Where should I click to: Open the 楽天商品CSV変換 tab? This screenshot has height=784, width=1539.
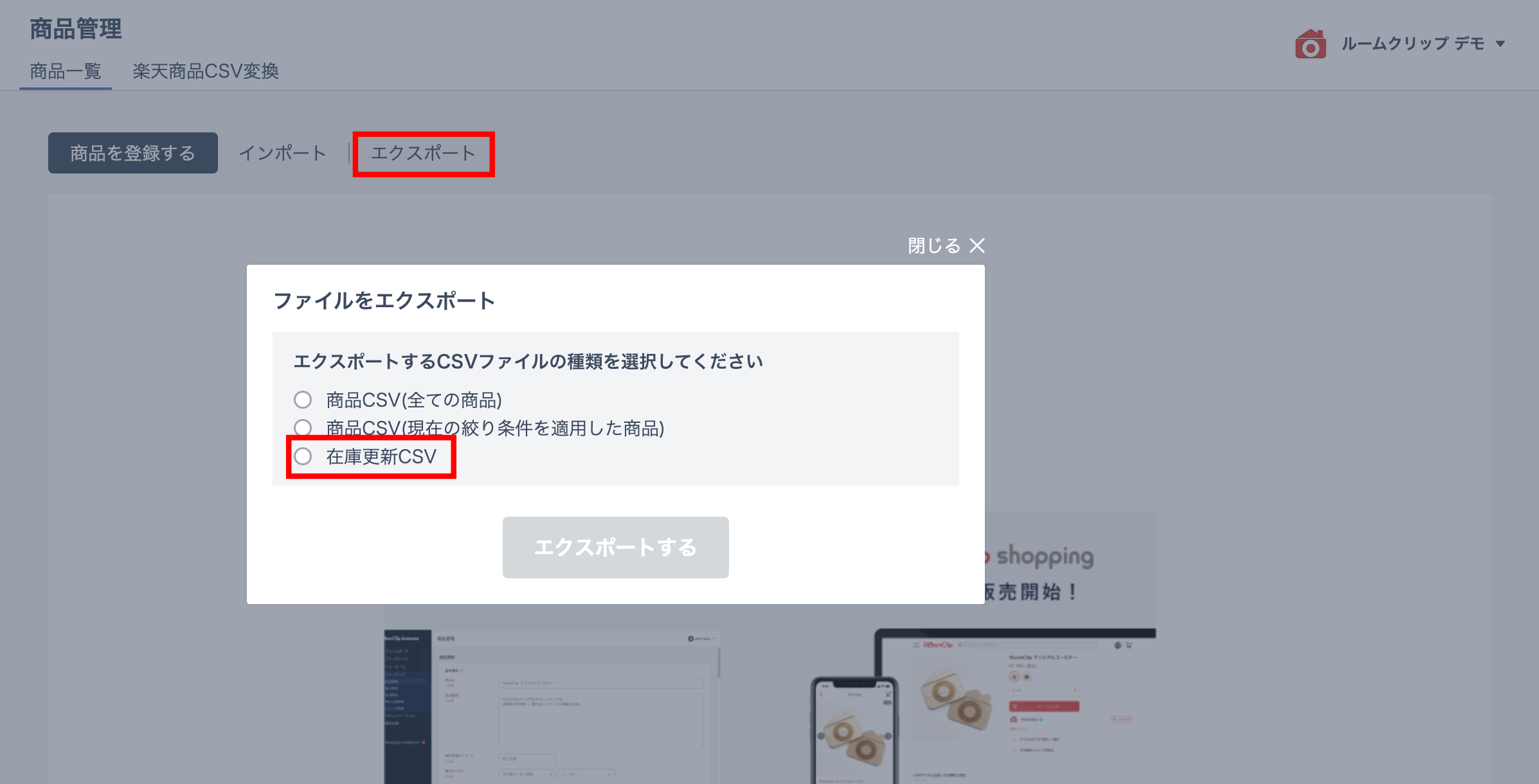point(206,71)
